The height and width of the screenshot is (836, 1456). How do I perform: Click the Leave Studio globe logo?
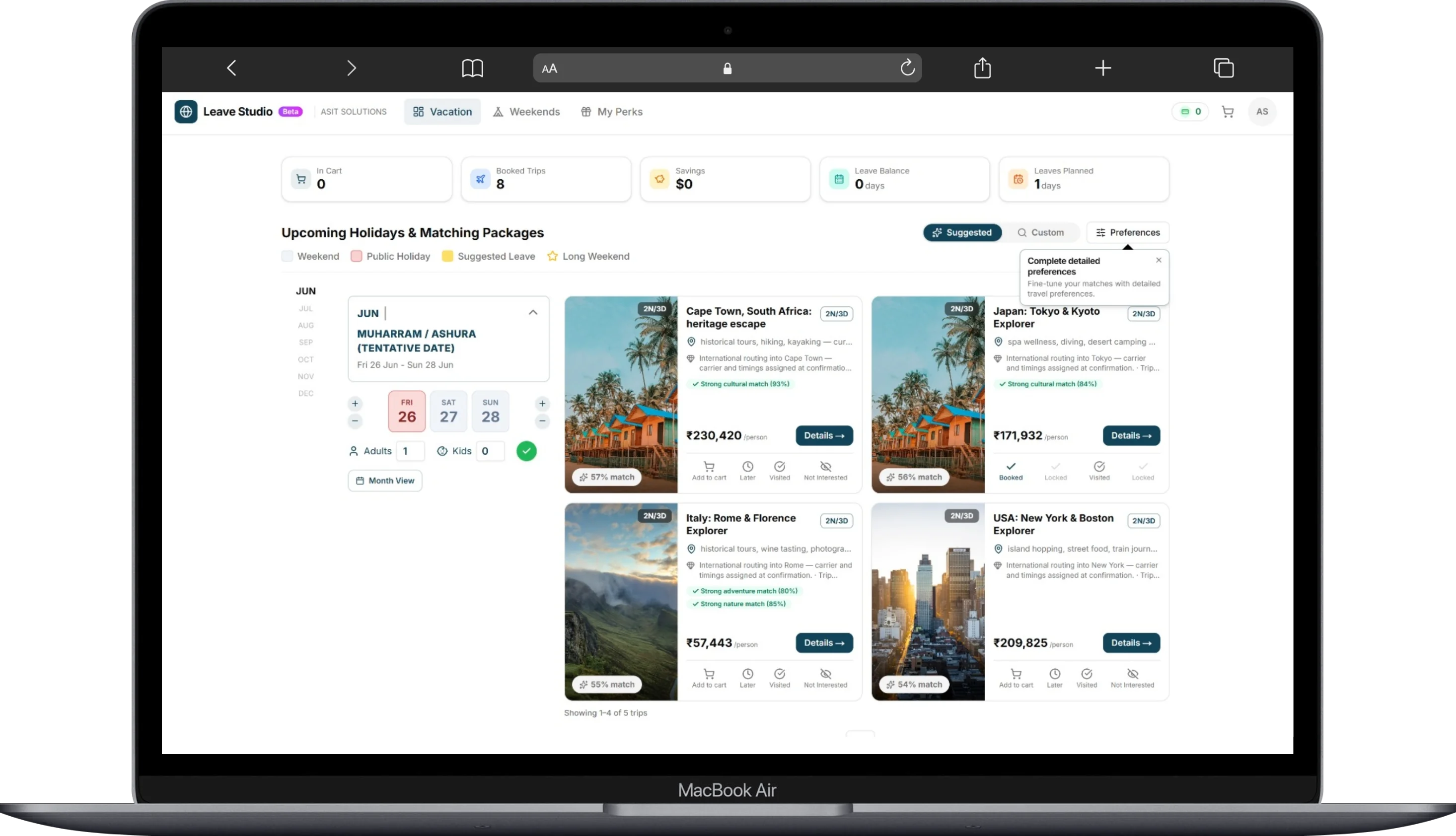[186, 111]
